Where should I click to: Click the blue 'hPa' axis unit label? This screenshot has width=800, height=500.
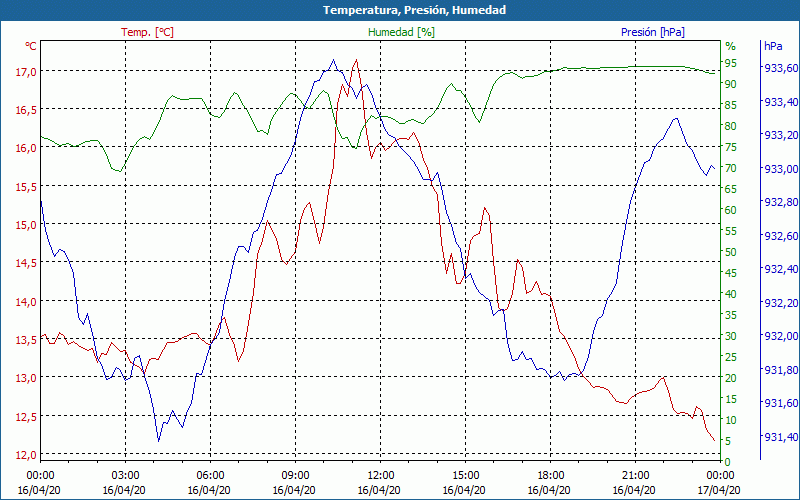click(773, 46)
